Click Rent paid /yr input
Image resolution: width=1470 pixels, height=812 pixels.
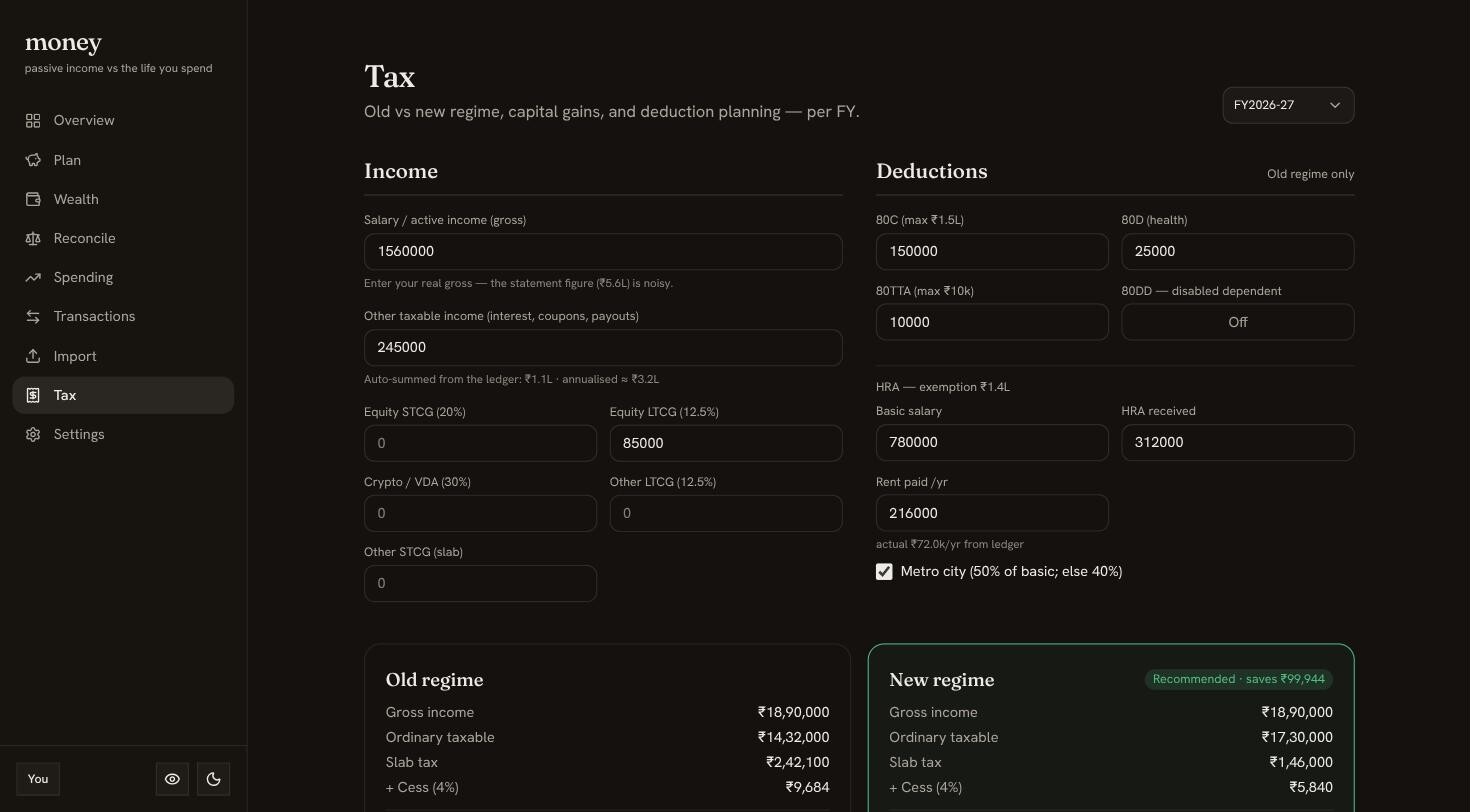coord(992,513)
